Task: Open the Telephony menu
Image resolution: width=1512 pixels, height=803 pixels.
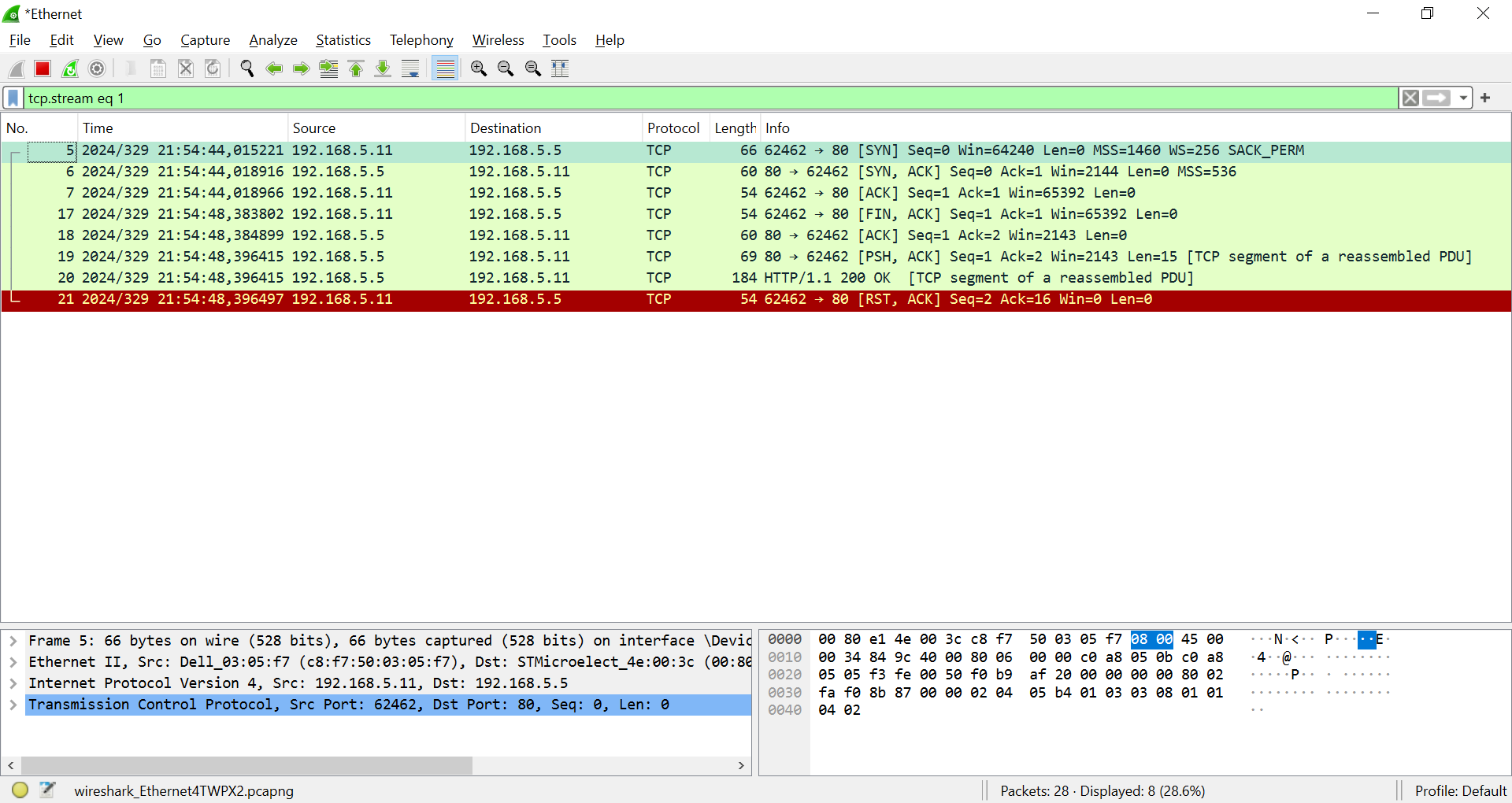Action: click(x=421, y=40)
